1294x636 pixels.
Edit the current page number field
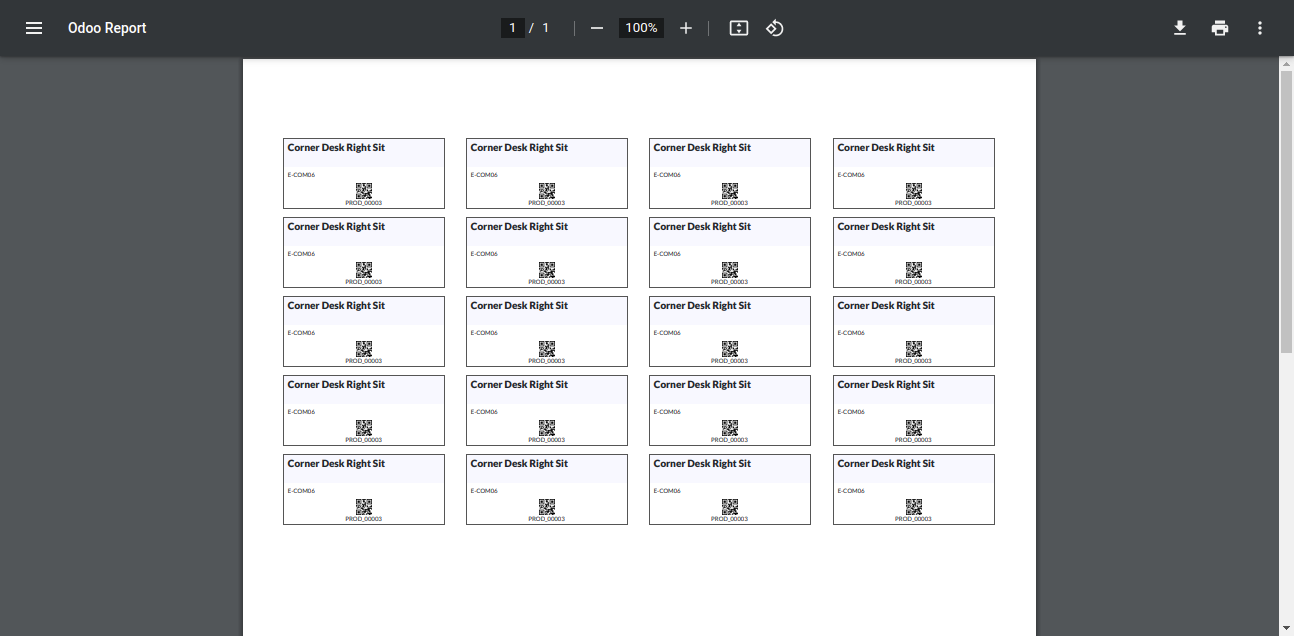512,28
